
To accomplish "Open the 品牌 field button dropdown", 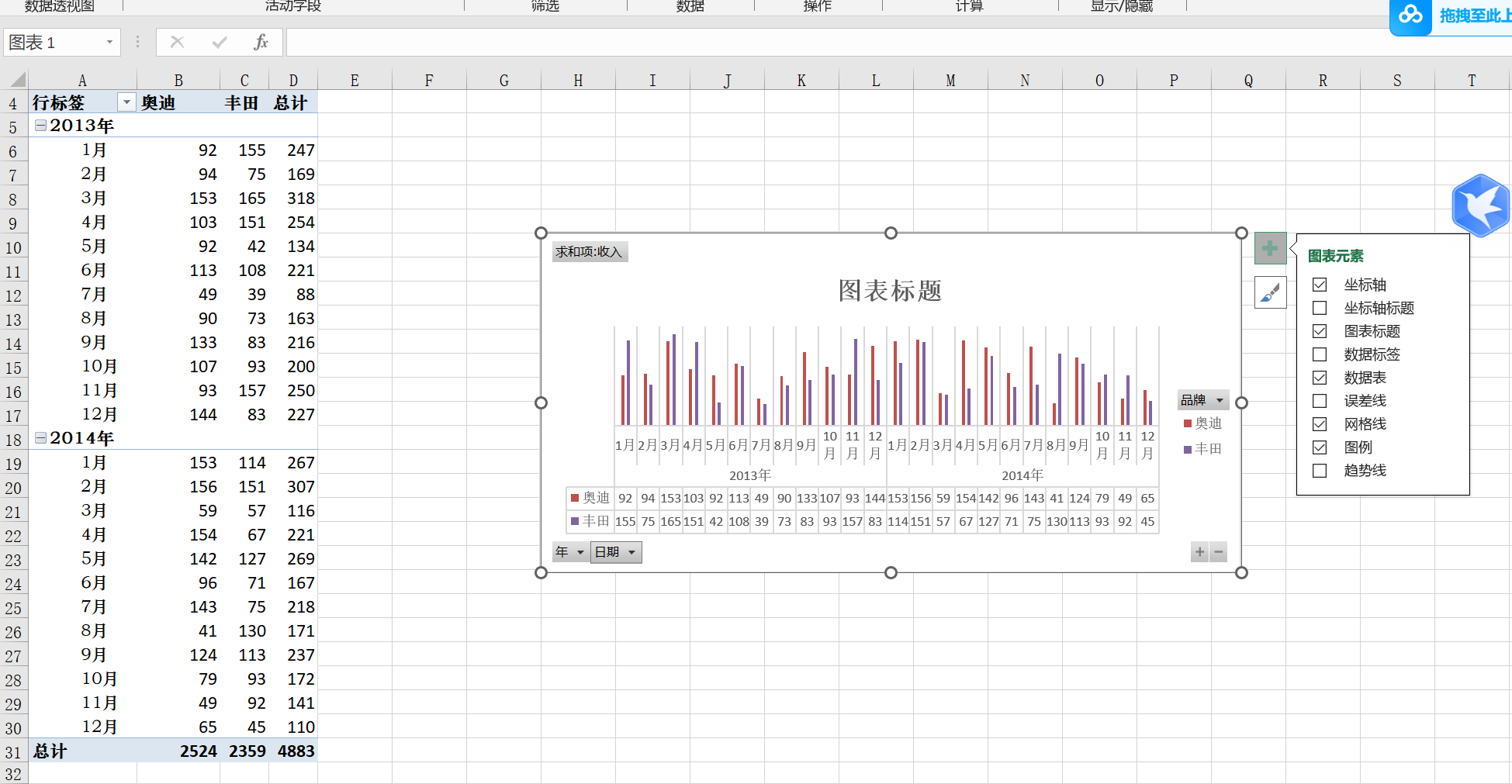I will pyautogui.click(x=1203, y=400).
